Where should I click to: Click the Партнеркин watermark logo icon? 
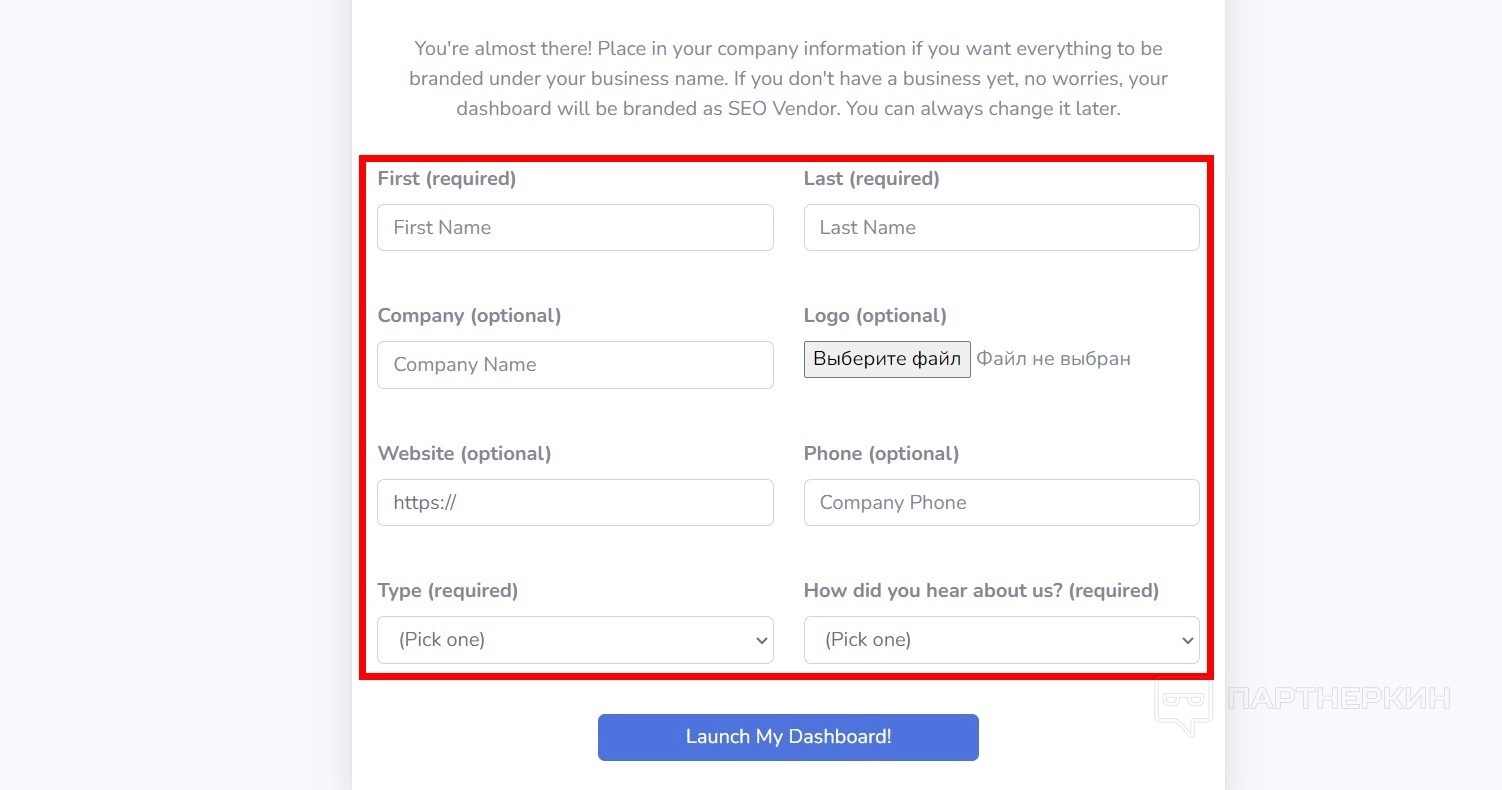click(x=1183, y=703)
